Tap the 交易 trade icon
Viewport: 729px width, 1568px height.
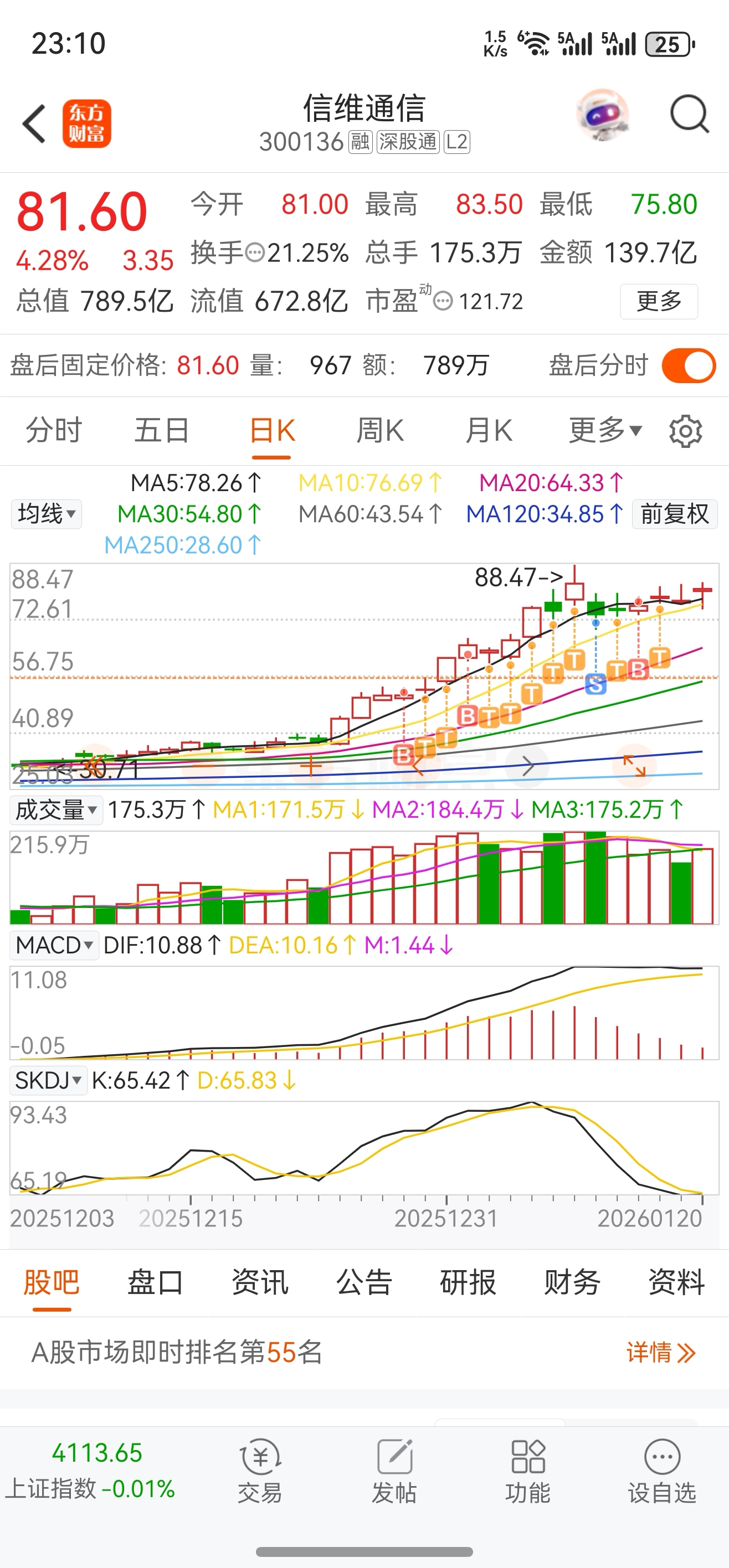260,1472
